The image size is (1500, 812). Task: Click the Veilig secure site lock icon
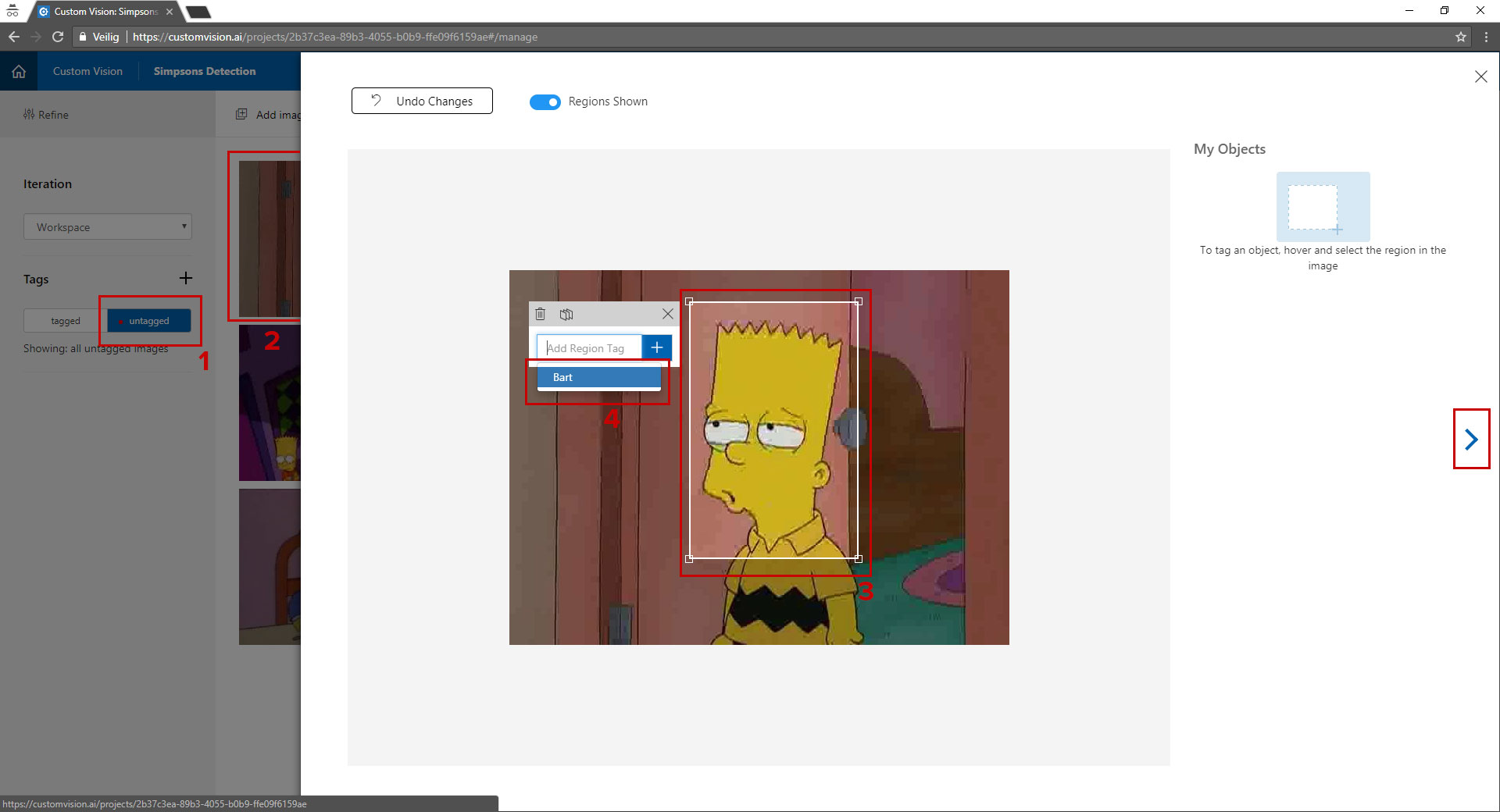(x=83, y=37)
